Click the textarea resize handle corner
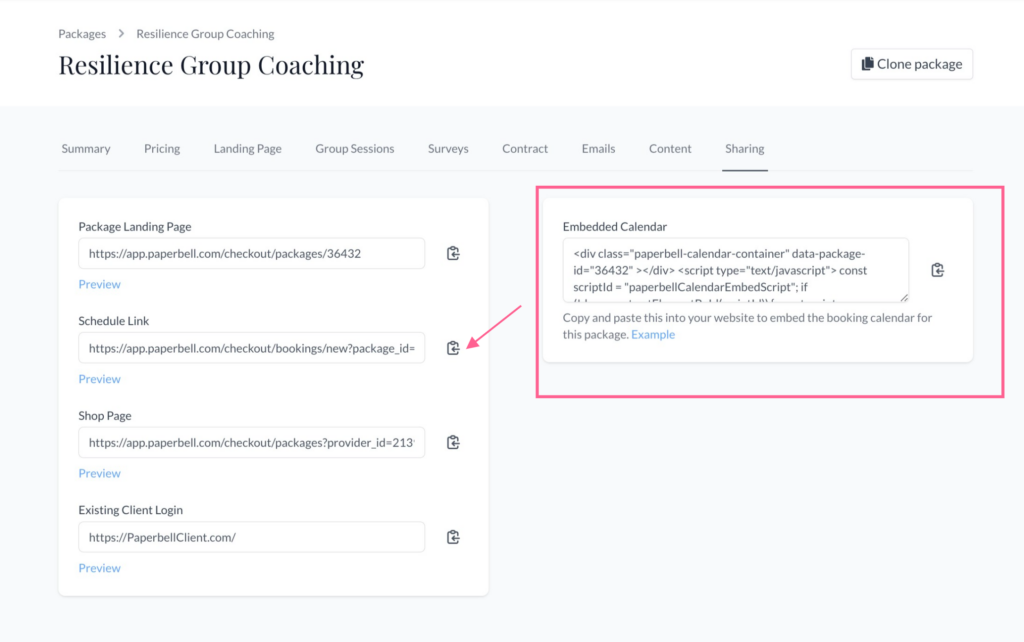The image size is (1024, 642). click(904, 298)
